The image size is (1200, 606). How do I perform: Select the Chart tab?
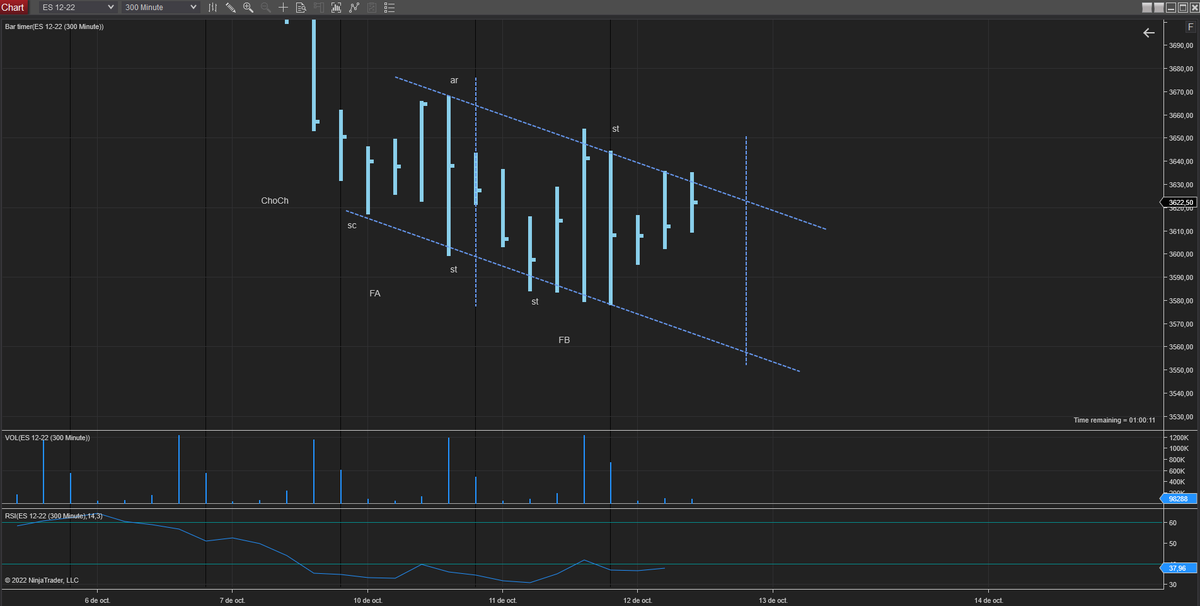[13, 7]
